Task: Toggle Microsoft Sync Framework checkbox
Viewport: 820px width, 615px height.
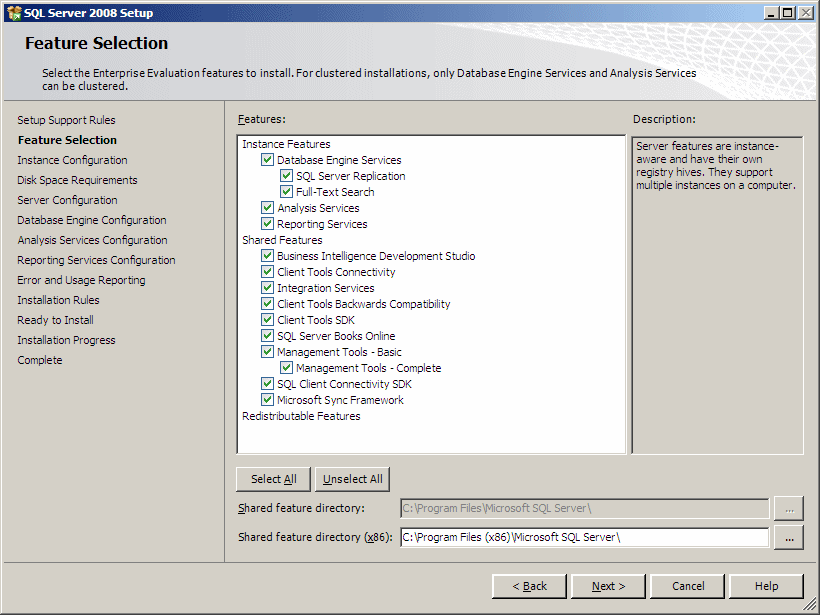Action: [267, 400]
